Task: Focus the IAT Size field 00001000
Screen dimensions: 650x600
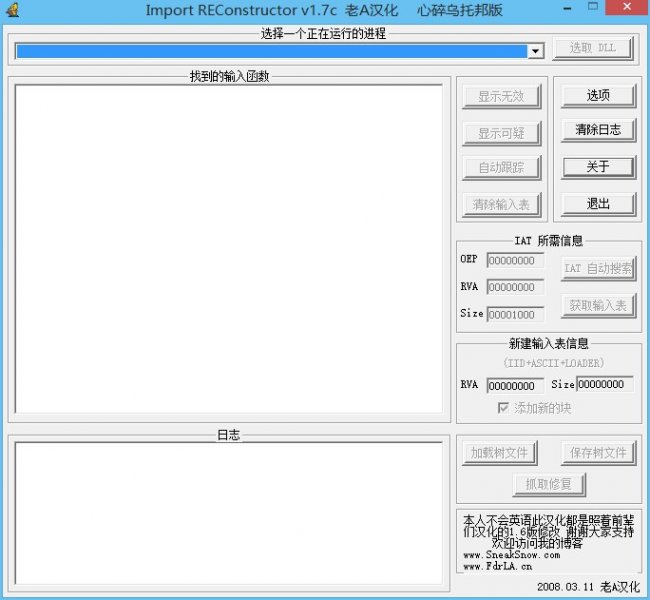Action: (x=515, y=315)
